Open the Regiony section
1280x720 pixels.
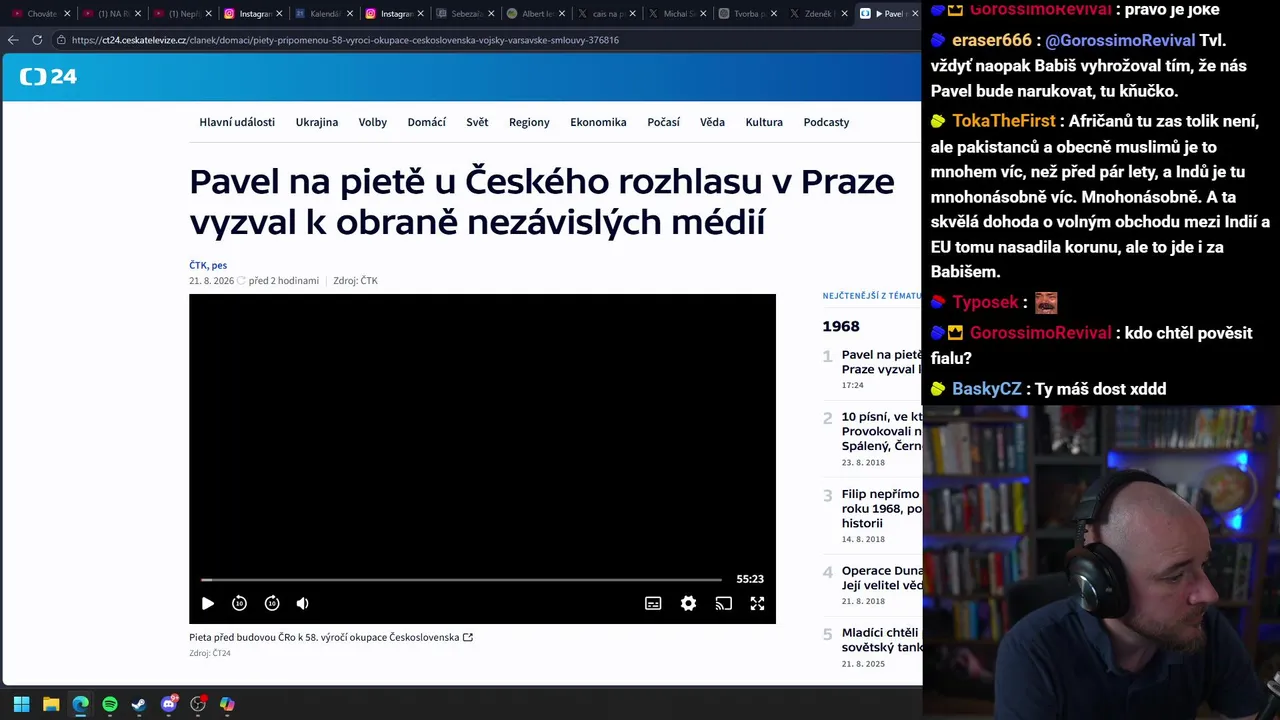[x=529, y=122]
